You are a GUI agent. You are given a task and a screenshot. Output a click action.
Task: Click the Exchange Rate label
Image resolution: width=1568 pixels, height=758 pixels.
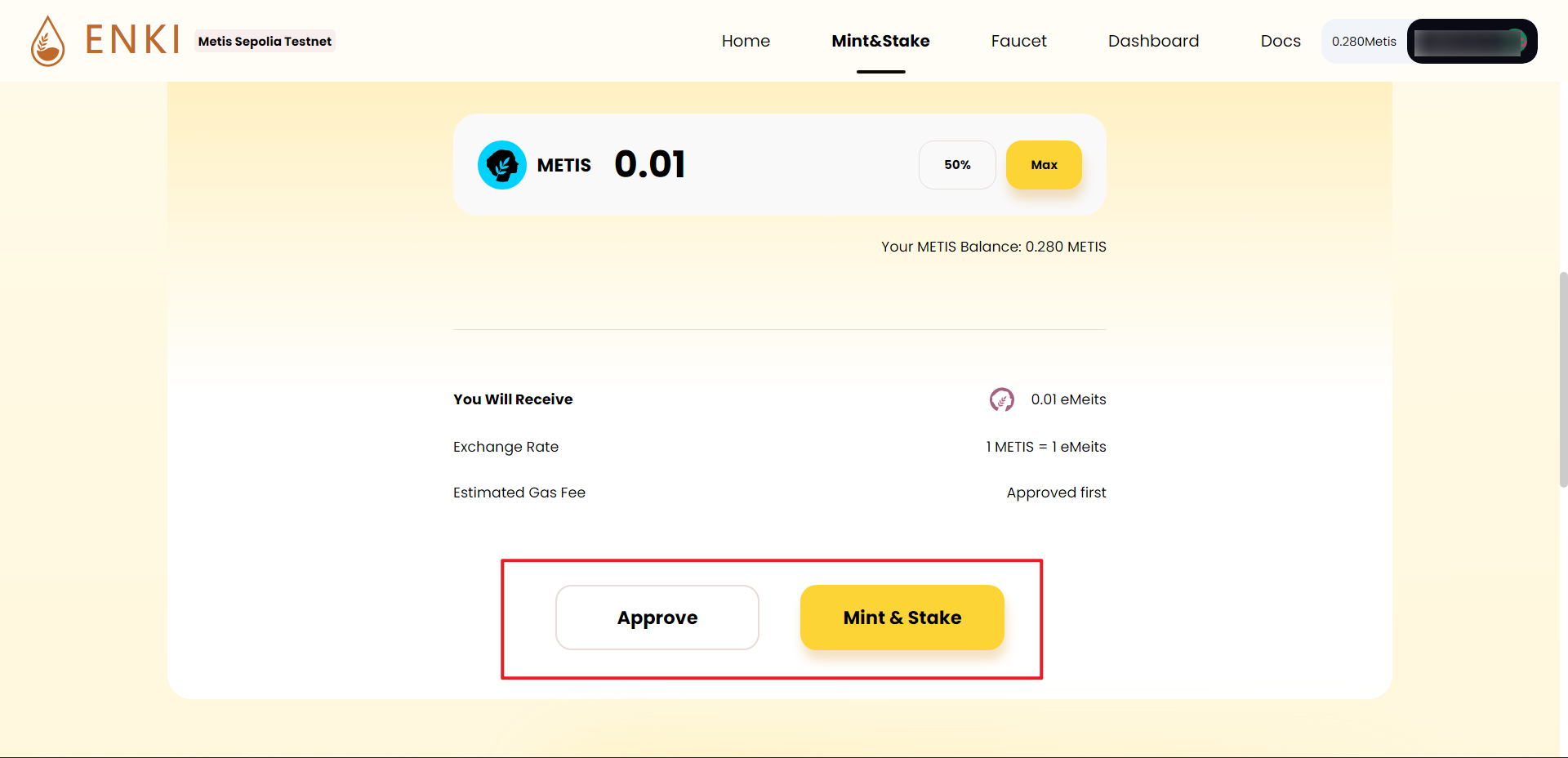[506, 447]
